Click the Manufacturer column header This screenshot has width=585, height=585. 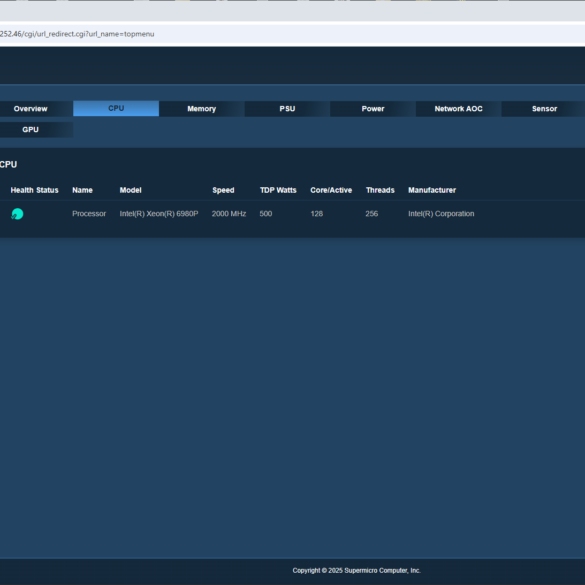(432, 190)
